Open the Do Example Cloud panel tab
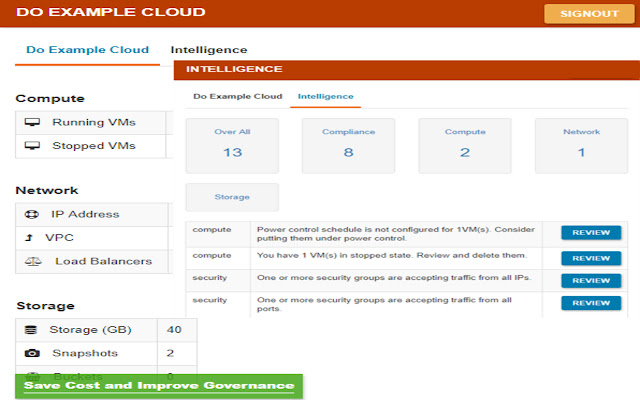The width and height of the screenshot is (640, 400). click(238, 97)
